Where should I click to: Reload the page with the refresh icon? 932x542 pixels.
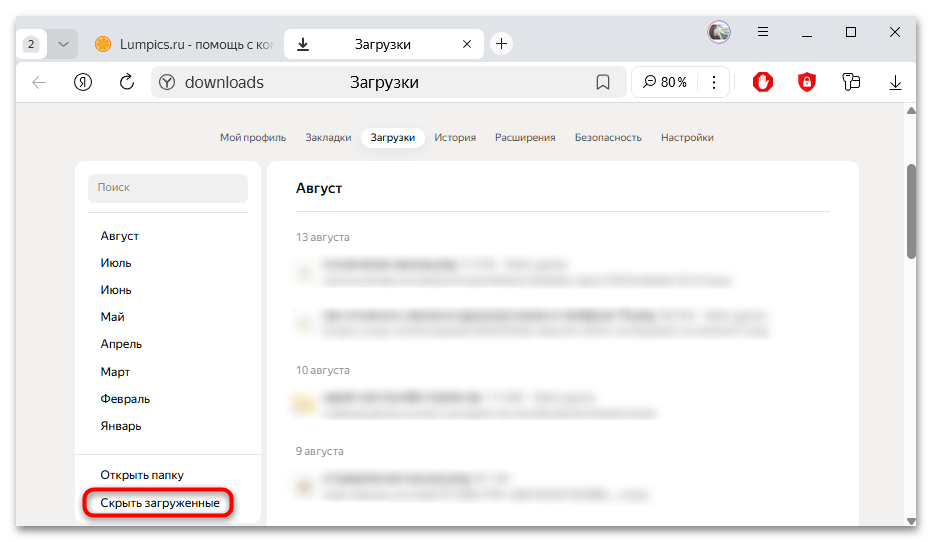point(127,83)
